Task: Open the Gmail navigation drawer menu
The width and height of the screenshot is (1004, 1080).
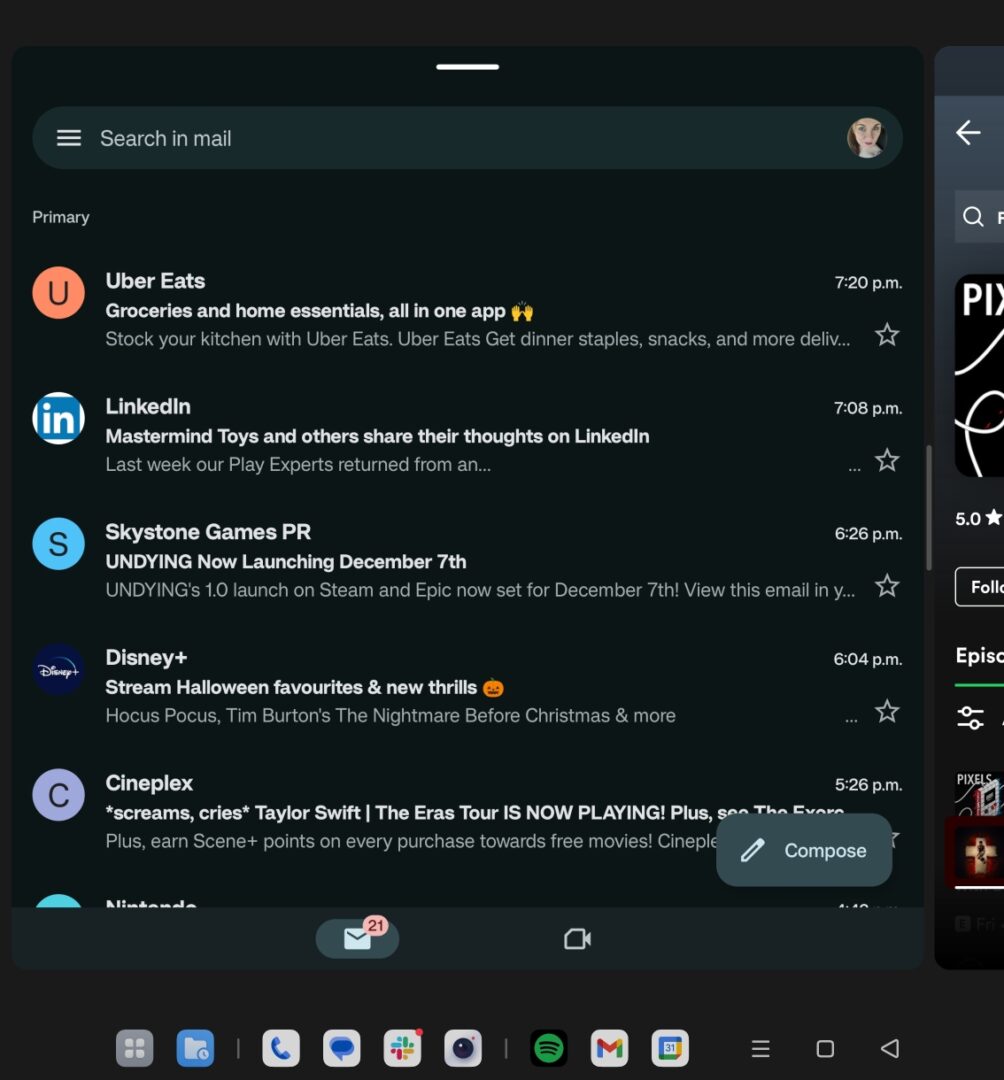Action: [69, 138]
